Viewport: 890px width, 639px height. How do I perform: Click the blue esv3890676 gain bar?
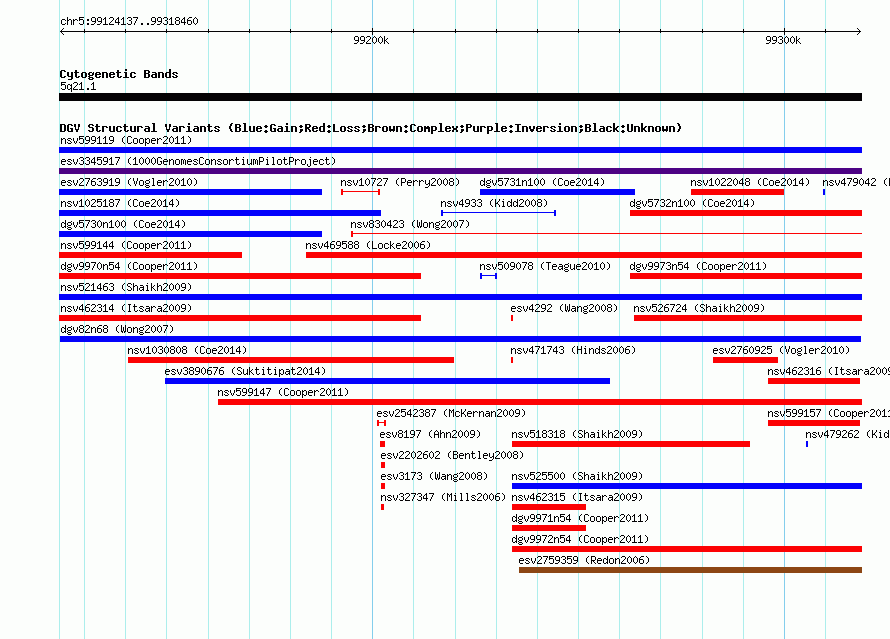click(x=387, y=381)
